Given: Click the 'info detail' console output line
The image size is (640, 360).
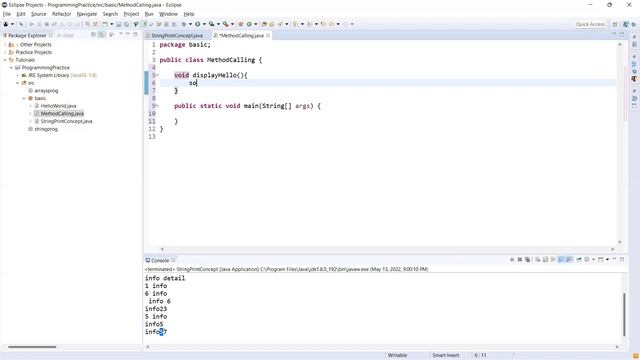Looking at the screenshot, I should click(x=165, y=278).
